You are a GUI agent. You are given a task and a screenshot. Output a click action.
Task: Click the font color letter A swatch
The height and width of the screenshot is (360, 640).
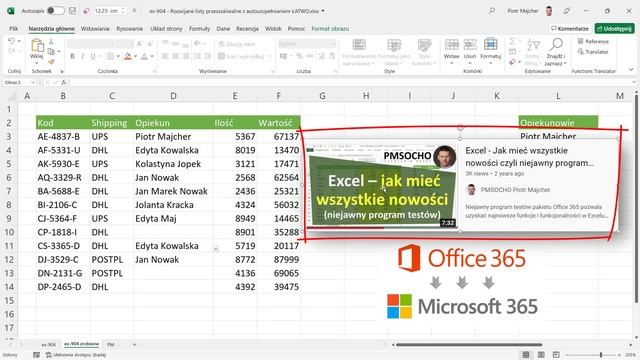[x=144, y=56]
